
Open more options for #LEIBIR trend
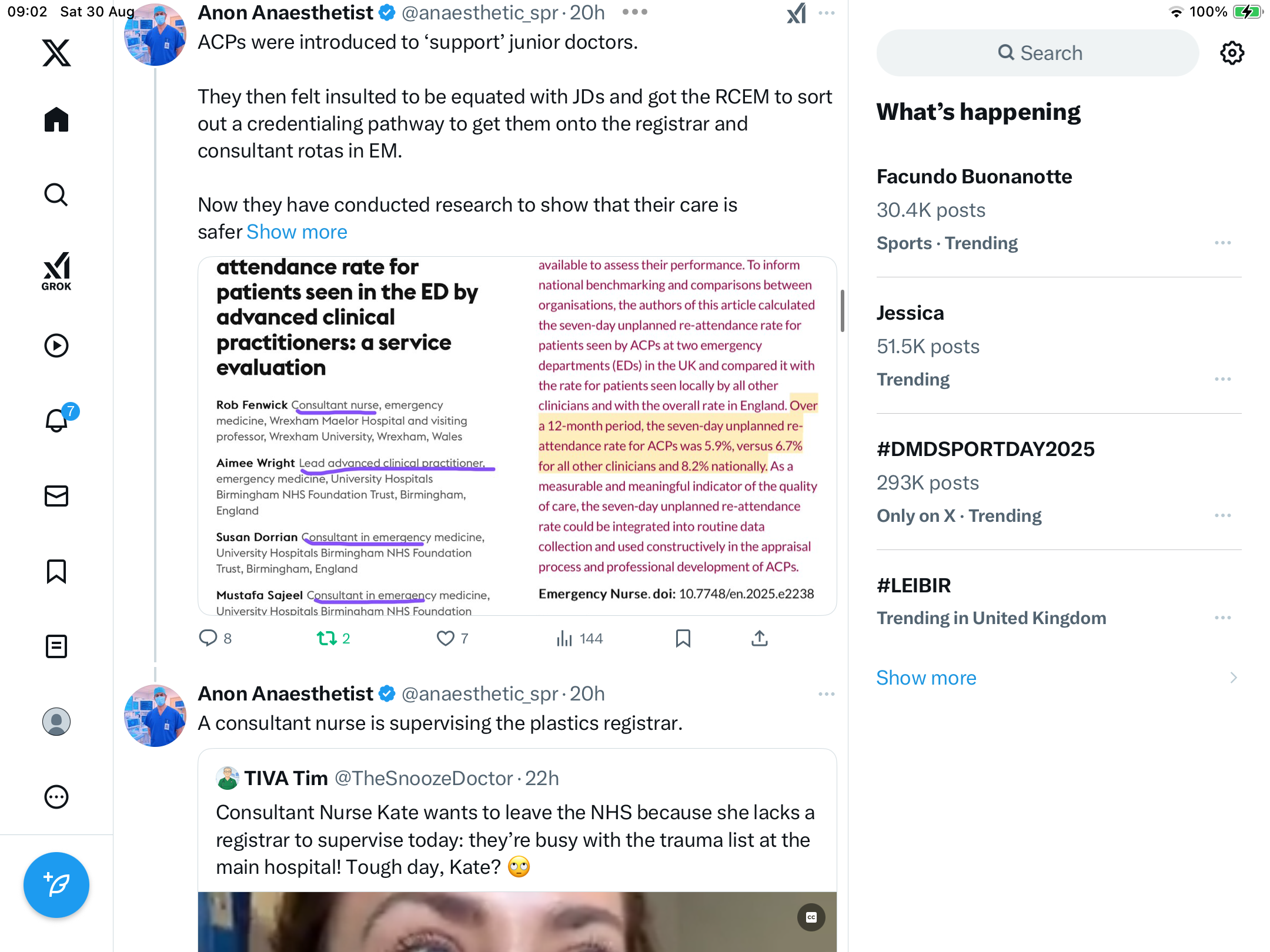[1223, 618]
